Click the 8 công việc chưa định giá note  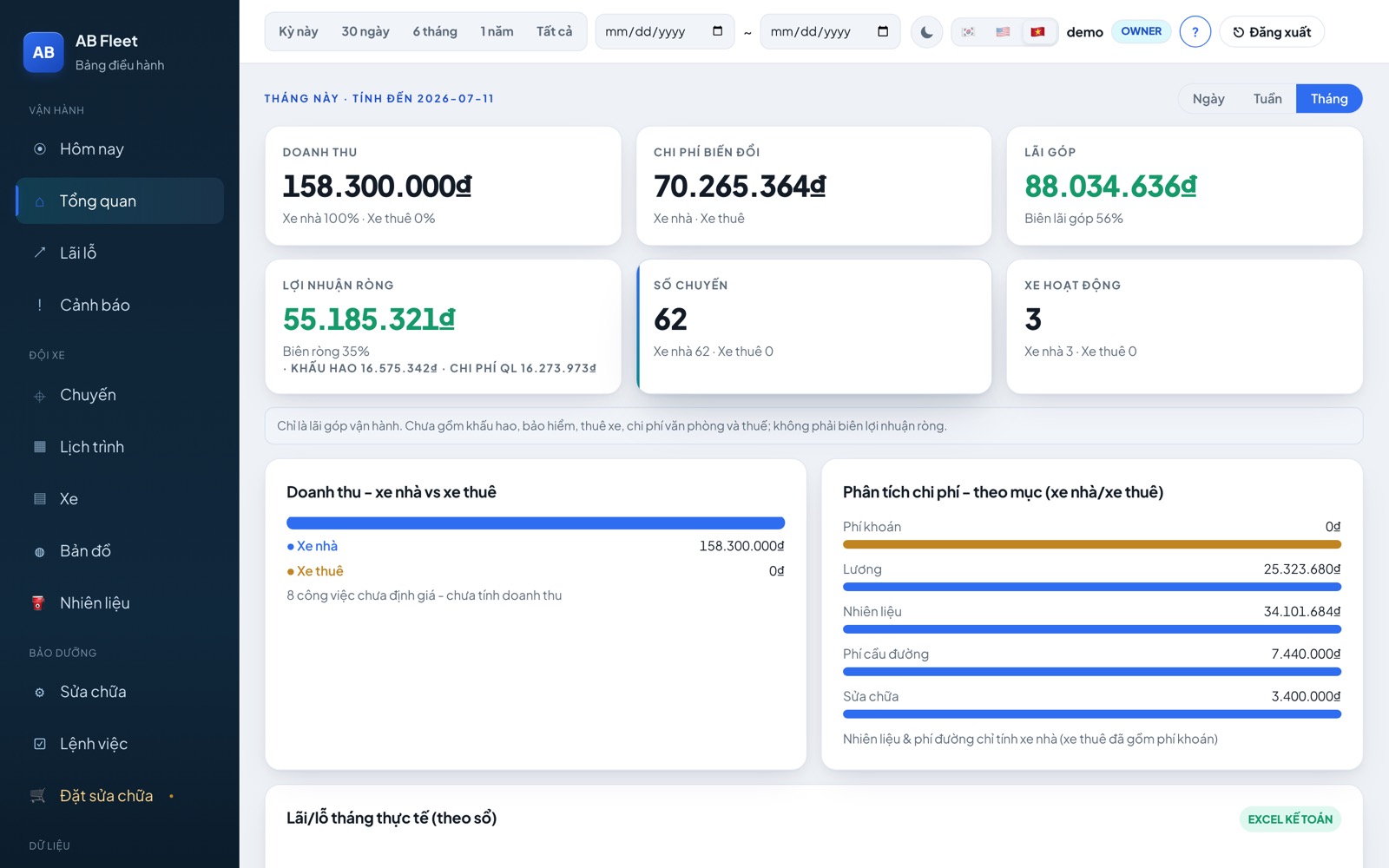click(425, 595)
